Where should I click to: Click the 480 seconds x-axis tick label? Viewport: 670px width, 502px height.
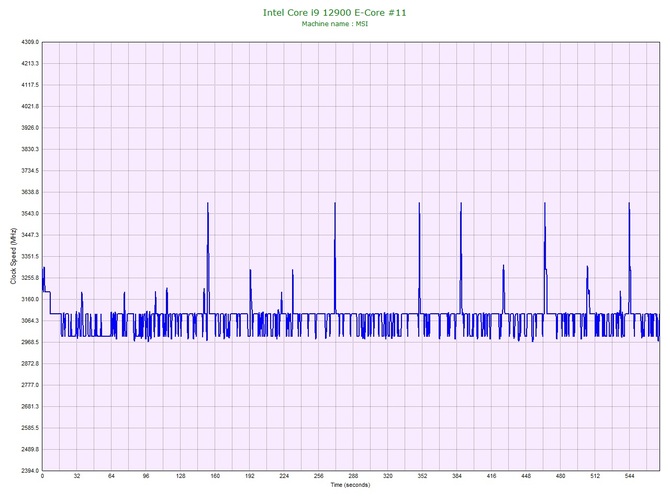[x=561, y=476]
